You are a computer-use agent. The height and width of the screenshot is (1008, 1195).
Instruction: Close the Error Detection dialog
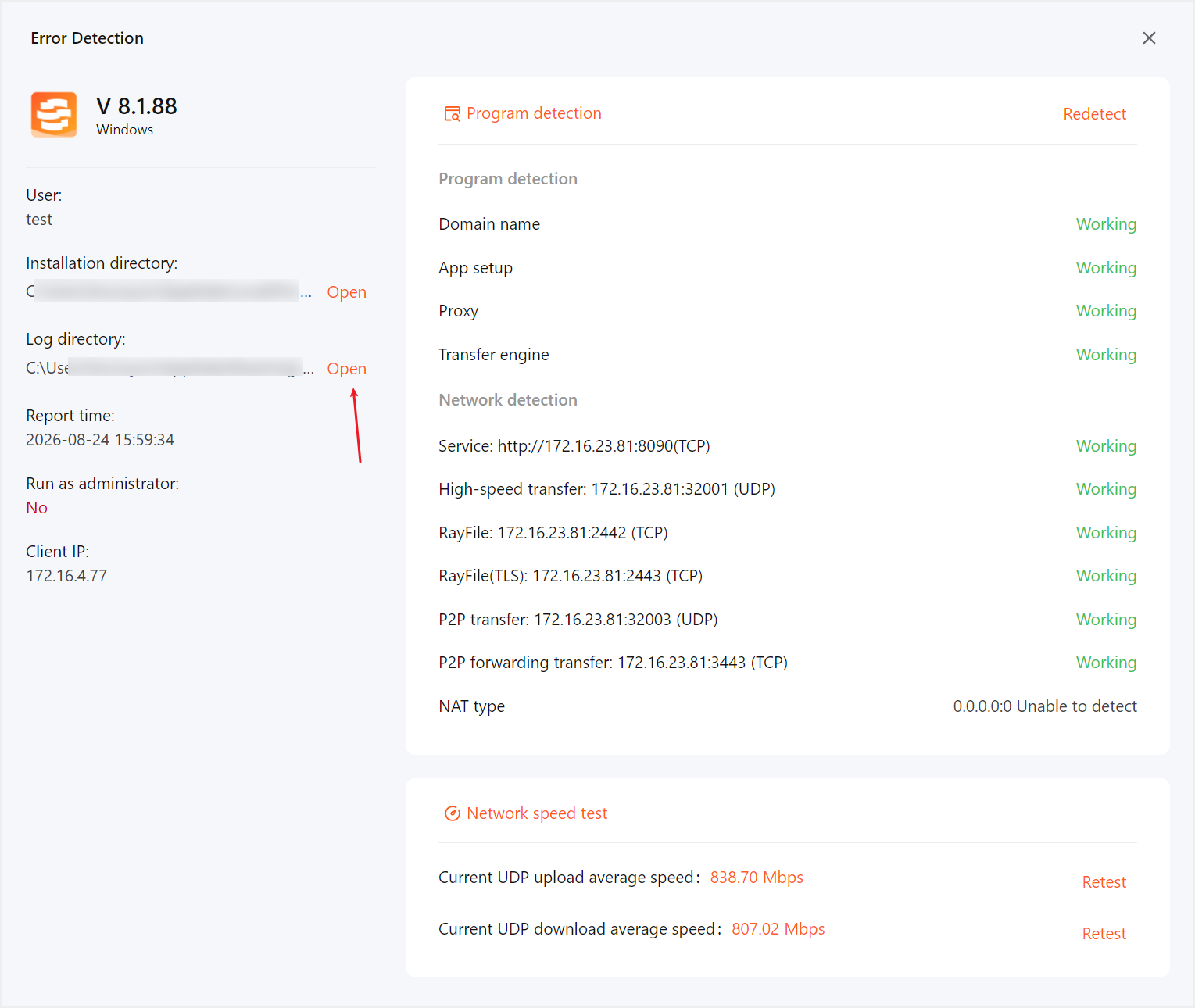pos(1149,38)
